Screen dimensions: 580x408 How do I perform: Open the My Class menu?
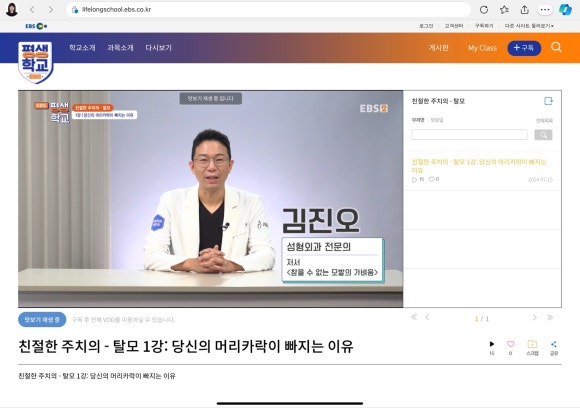pyautogui.click(x=482, y=48)
